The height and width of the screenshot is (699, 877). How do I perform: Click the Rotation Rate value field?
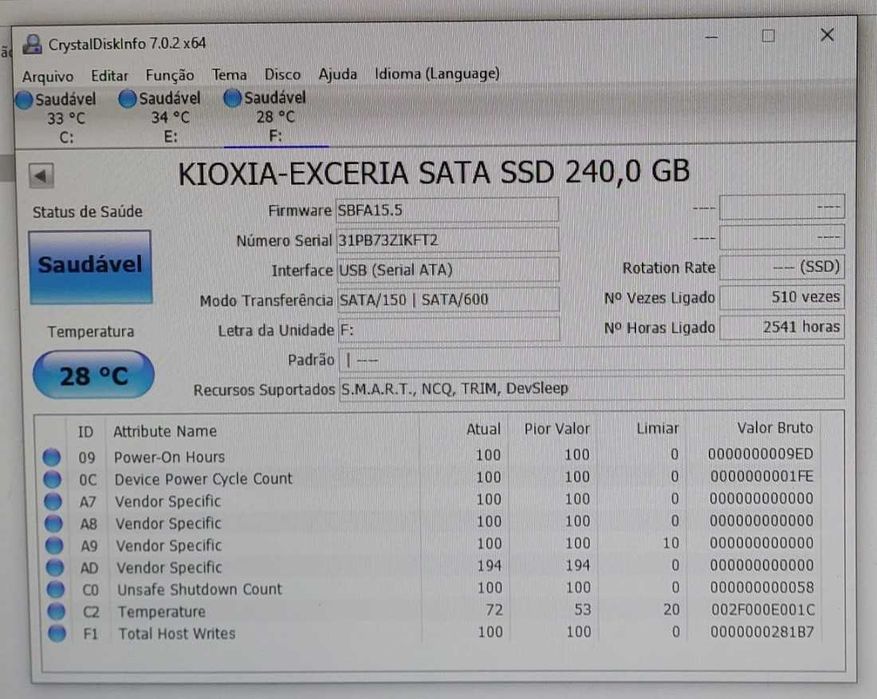[x=782, y=267]
